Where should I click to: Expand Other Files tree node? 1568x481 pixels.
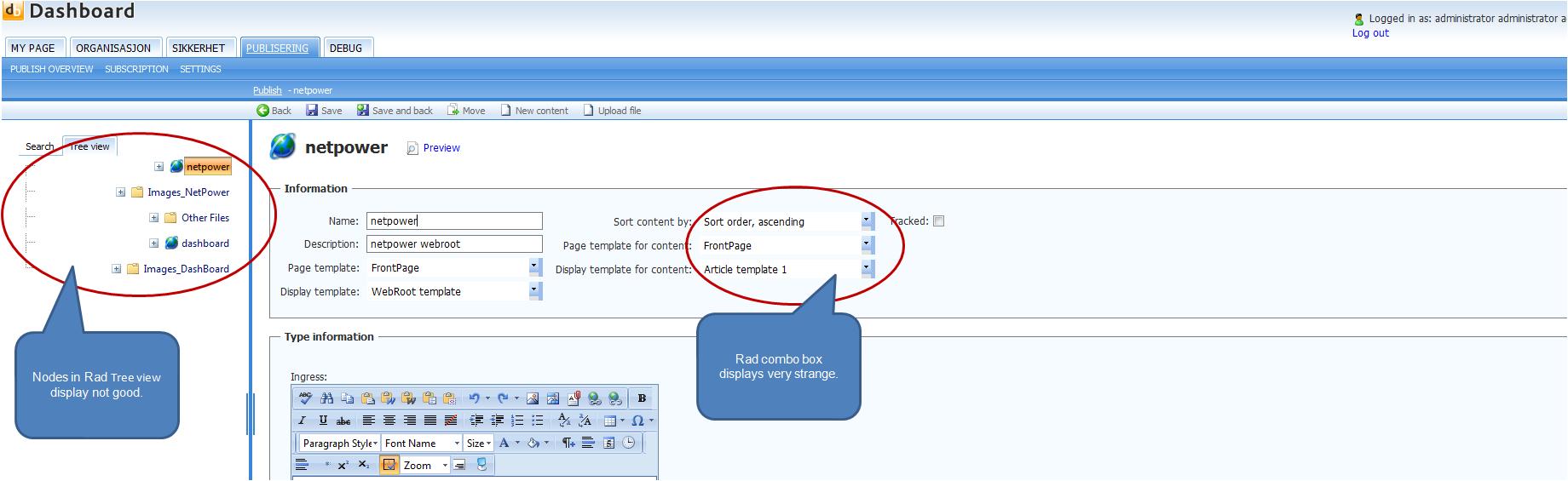pos(154,218)
